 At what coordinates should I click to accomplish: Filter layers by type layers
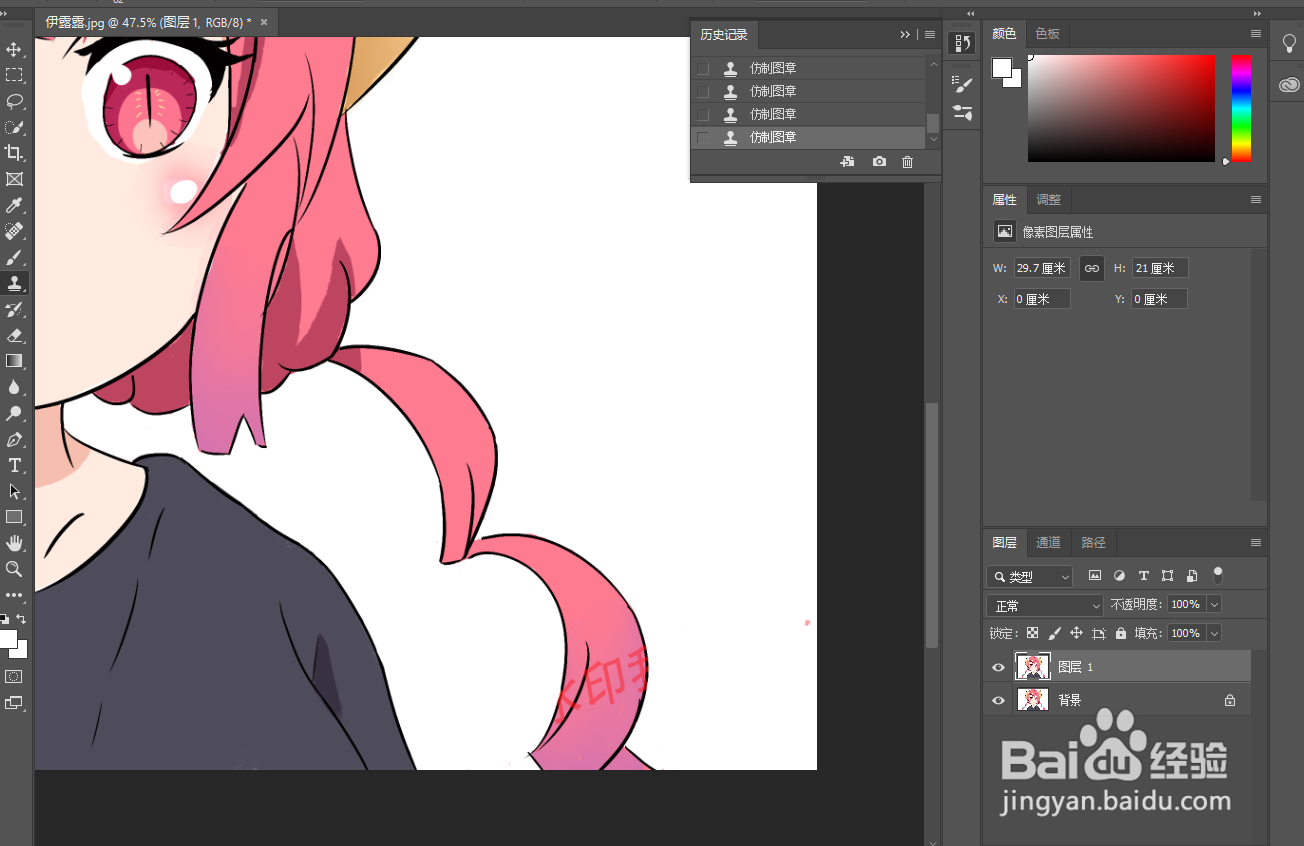[1144, 576]
